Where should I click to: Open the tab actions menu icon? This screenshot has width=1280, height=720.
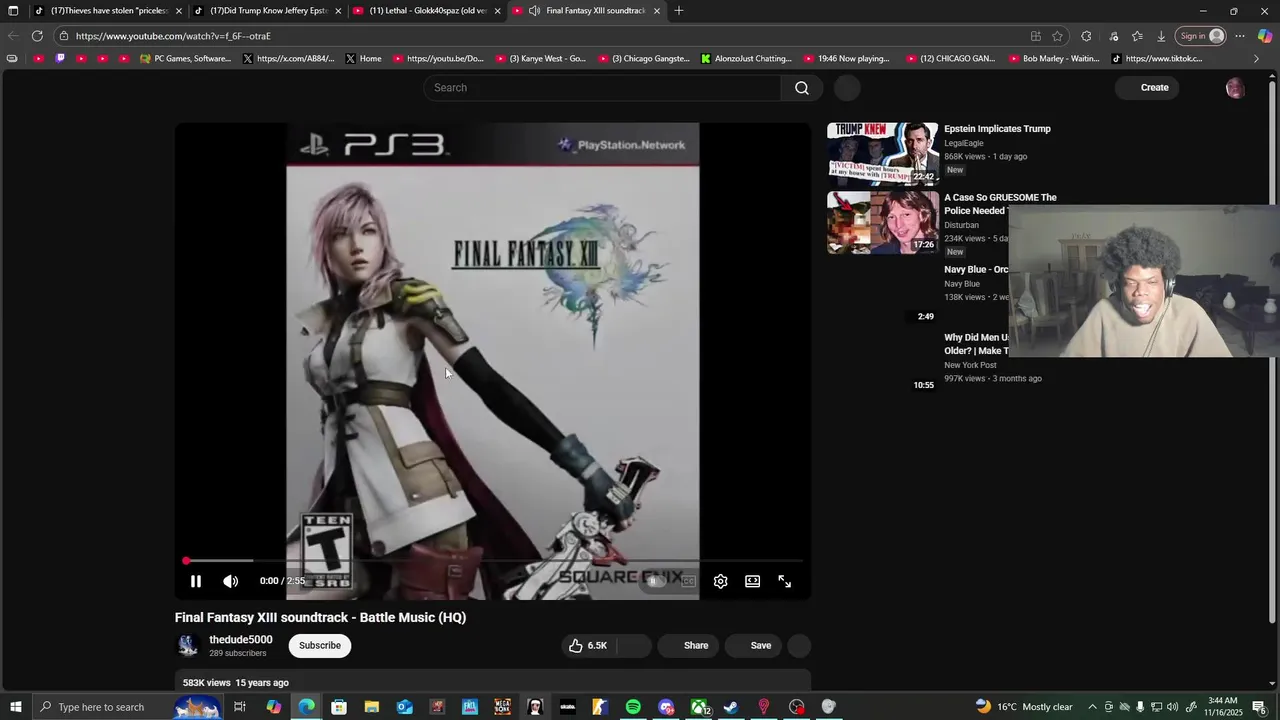point(13,11)
